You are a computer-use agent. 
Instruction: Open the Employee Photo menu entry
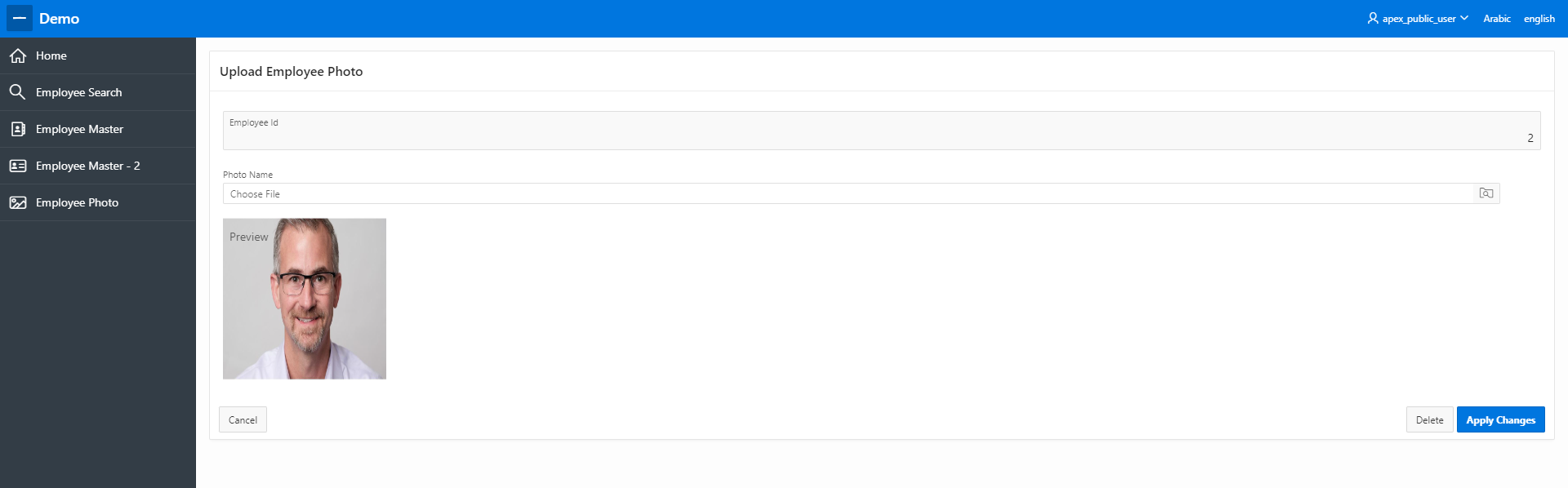(77, 202)
